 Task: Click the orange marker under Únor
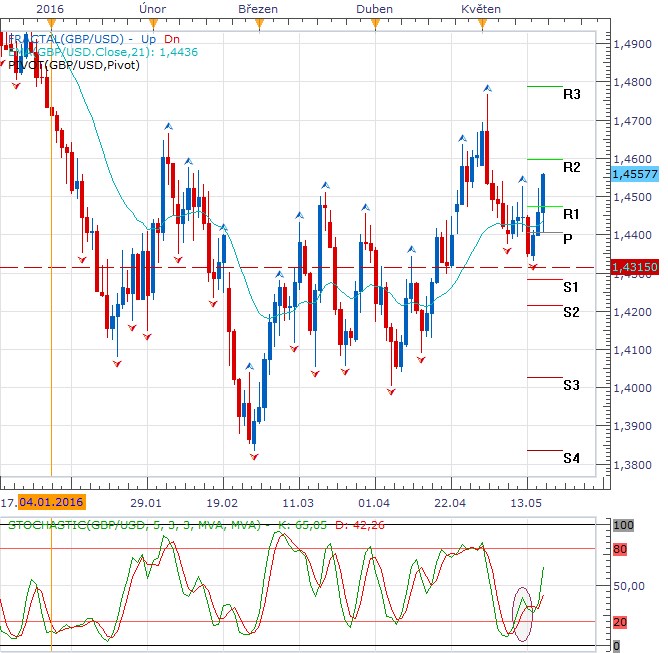[149, 22]
